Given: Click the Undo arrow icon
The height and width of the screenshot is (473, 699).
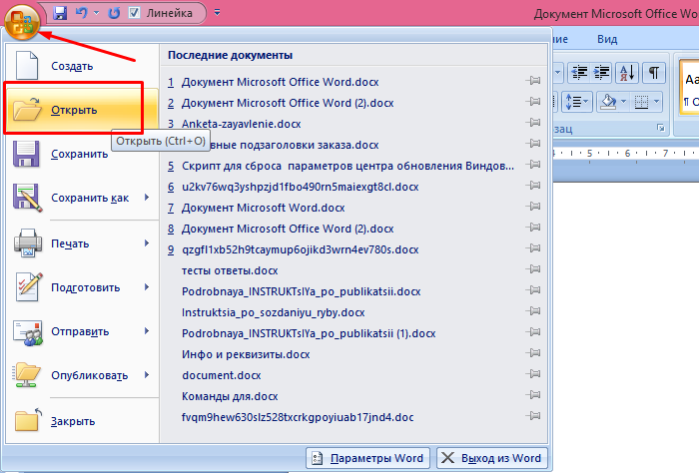Looking at the screenshot, I should 82,13.
